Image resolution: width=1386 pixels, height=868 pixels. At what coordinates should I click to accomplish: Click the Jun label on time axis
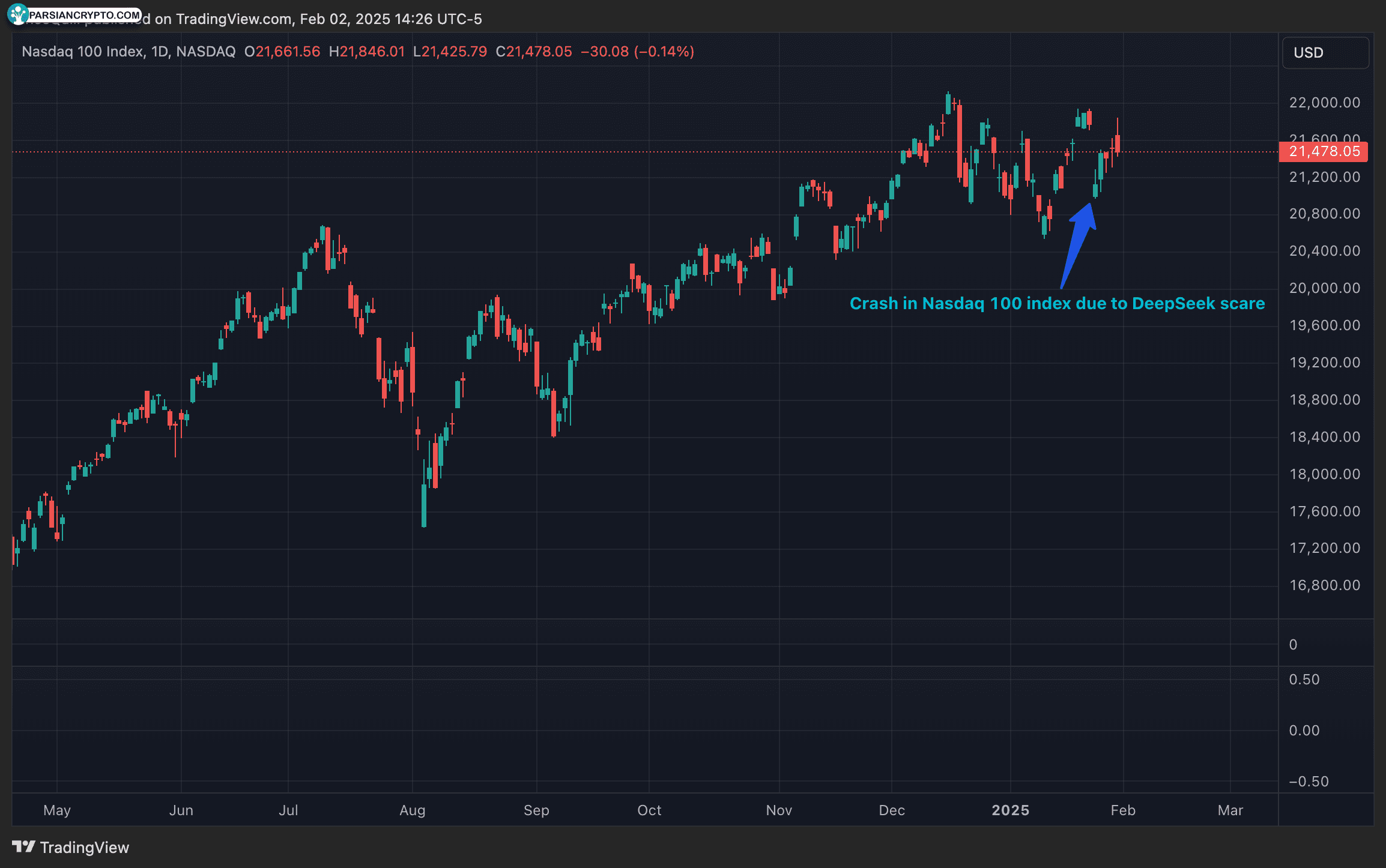[x=181, y=810]
